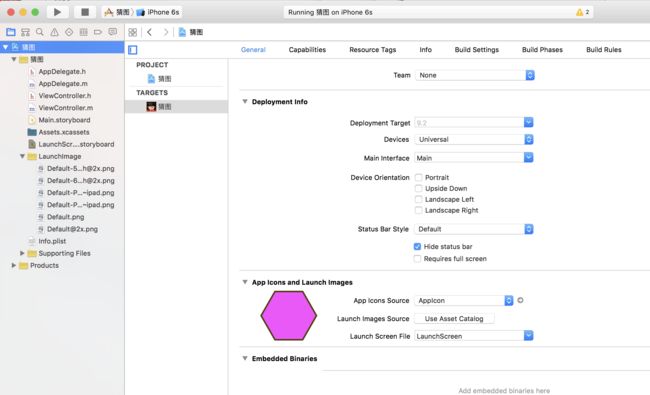Collapse the LaunchImage folder
The width and height of the screenshot is (650, 395).
point(22,156)
